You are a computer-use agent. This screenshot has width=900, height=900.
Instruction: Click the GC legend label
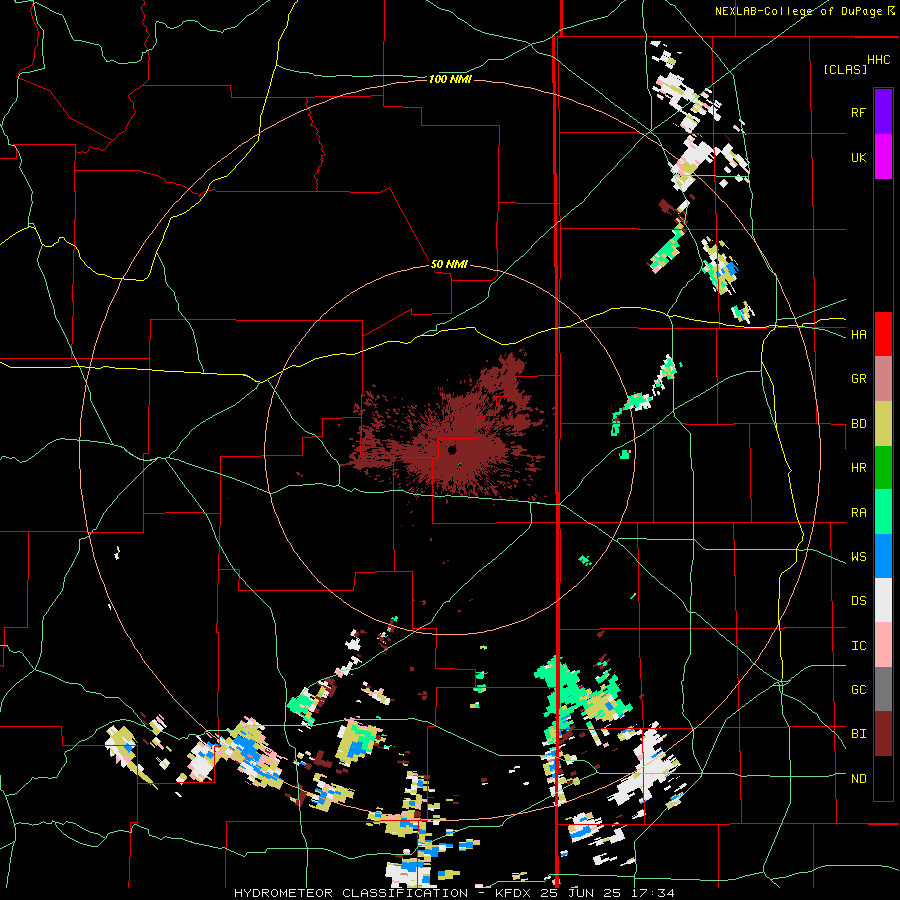coord(858,690)
